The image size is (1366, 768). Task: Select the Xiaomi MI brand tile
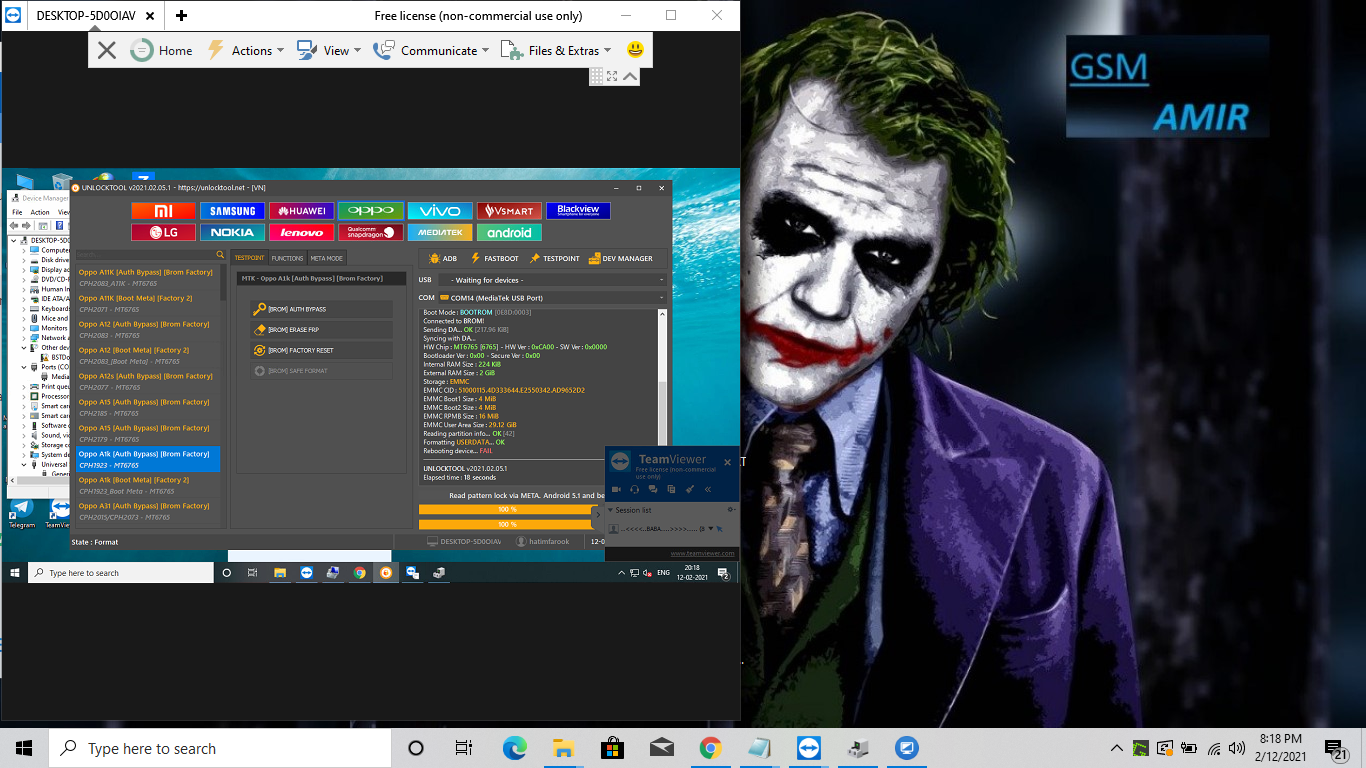[x=163, y=211]
